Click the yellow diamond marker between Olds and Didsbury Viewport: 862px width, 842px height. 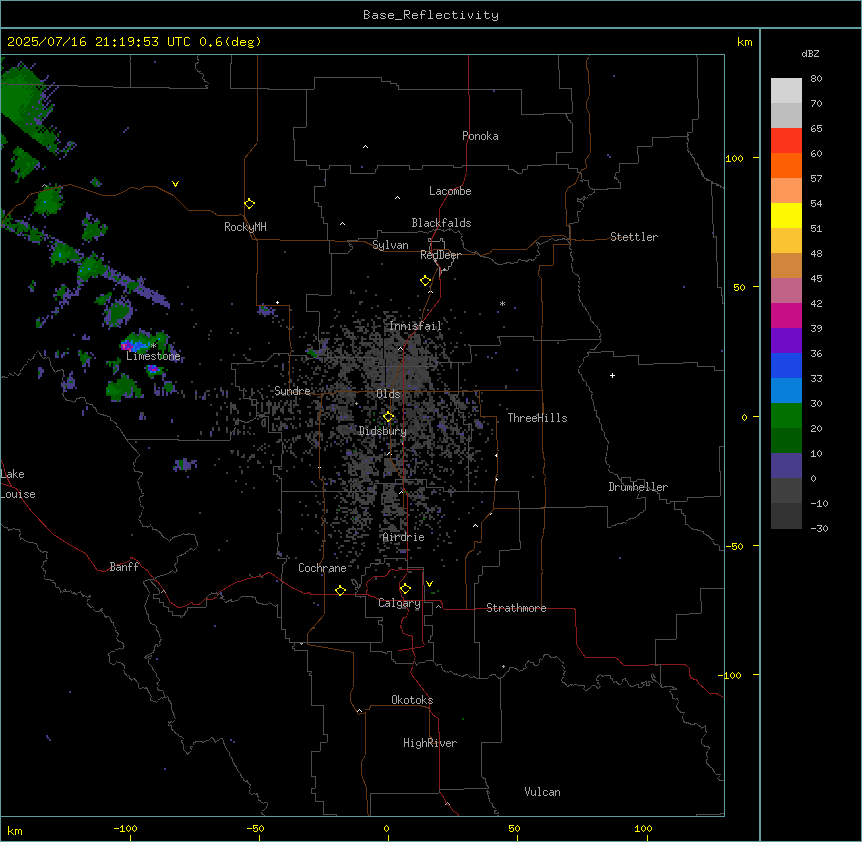[389, 416]
